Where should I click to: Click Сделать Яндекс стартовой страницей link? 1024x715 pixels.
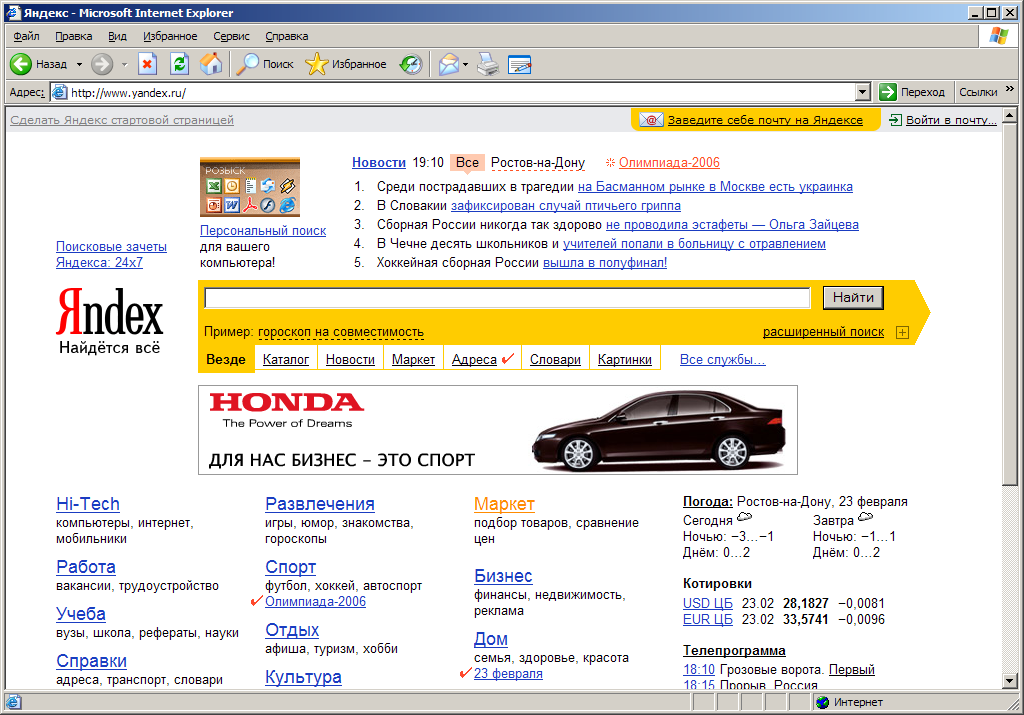pos(122,119)
